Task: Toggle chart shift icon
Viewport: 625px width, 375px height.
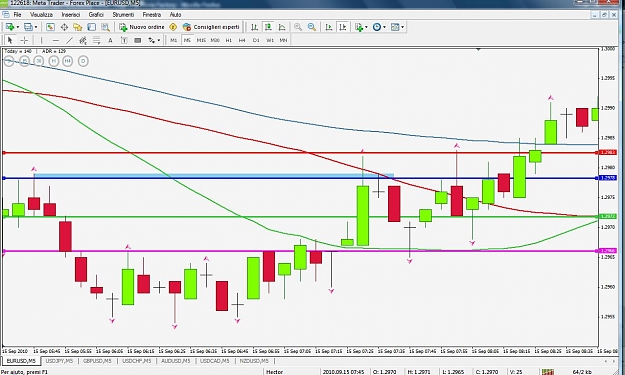Action: (x=342, y=27)
